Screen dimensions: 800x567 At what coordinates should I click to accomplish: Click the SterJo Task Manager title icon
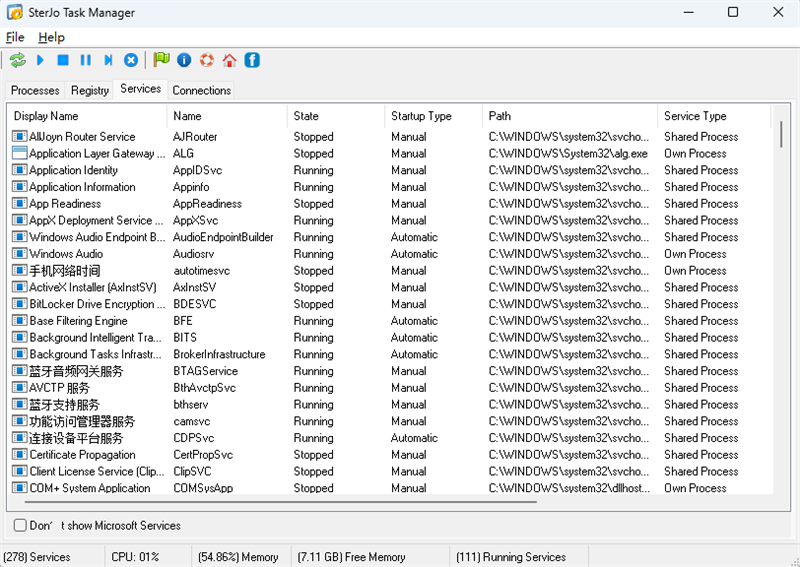tap(15, 12)
